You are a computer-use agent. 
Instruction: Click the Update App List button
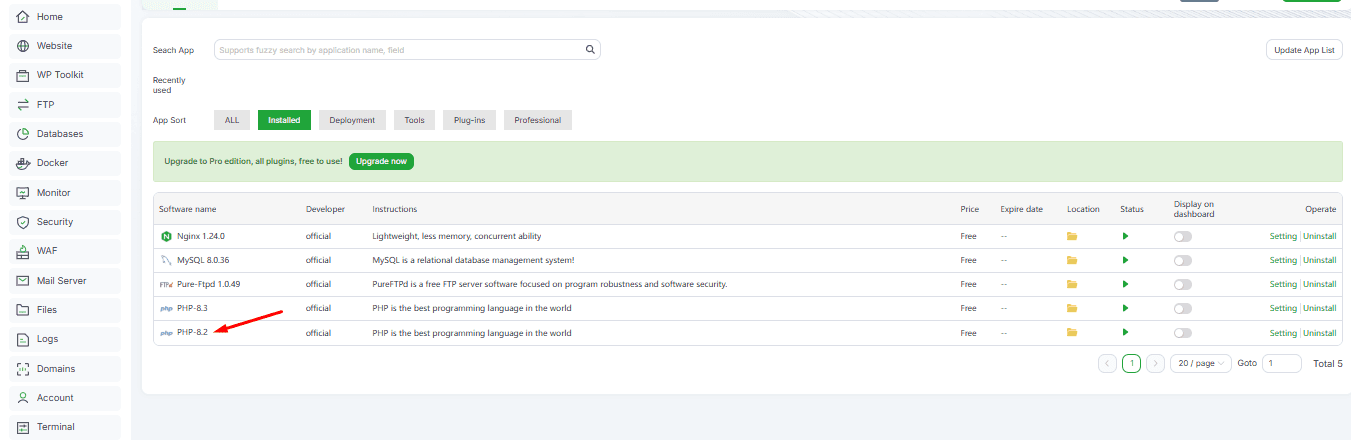[x=1304, y=50]
